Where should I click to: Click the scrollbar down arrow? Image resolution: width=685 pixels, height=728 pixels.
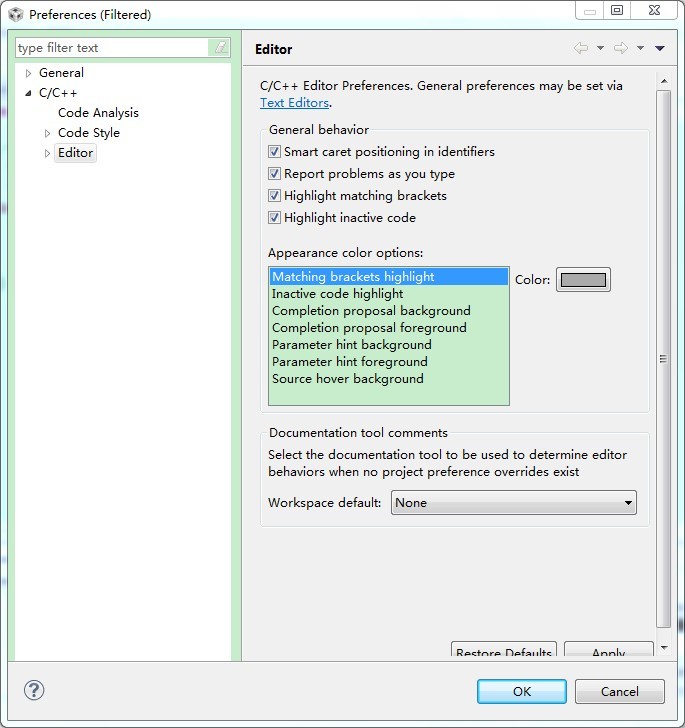click(664, 648)
